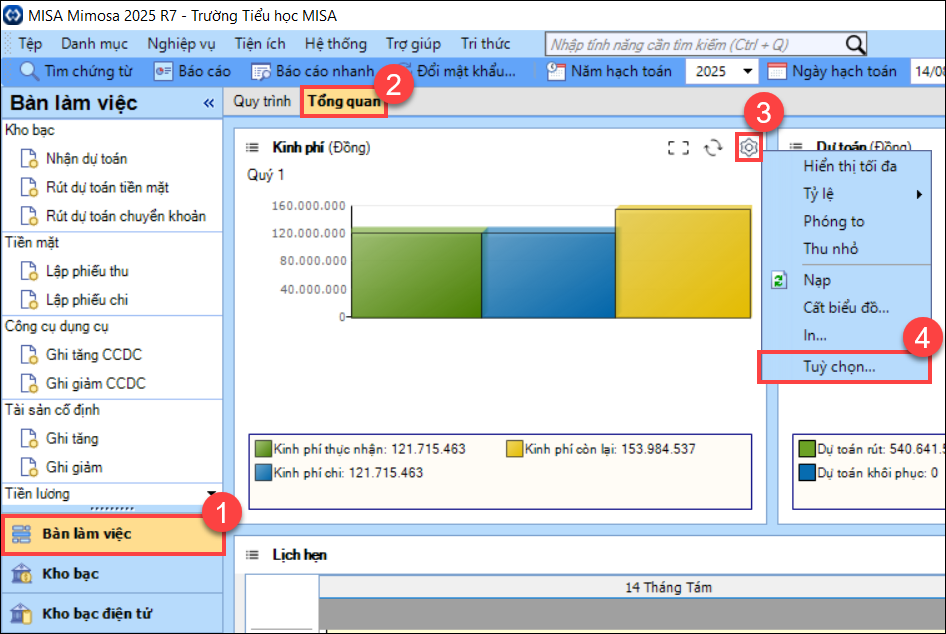
Task: Click the MISA Mimosa app logo
Action: pos(13,15)
